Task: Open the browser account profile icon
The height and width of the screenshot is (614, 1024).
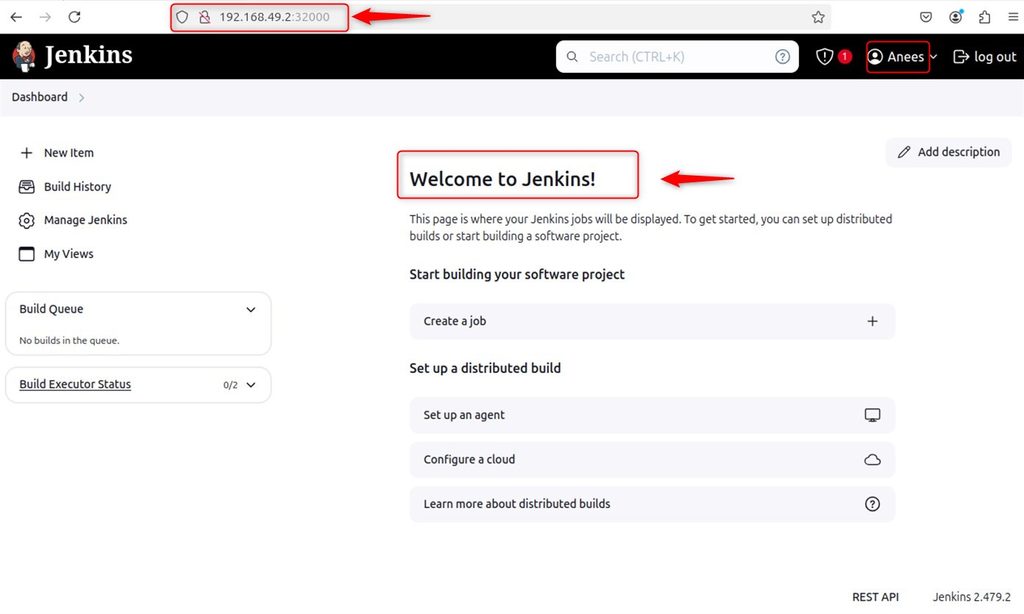Action: tap(955, 17)
